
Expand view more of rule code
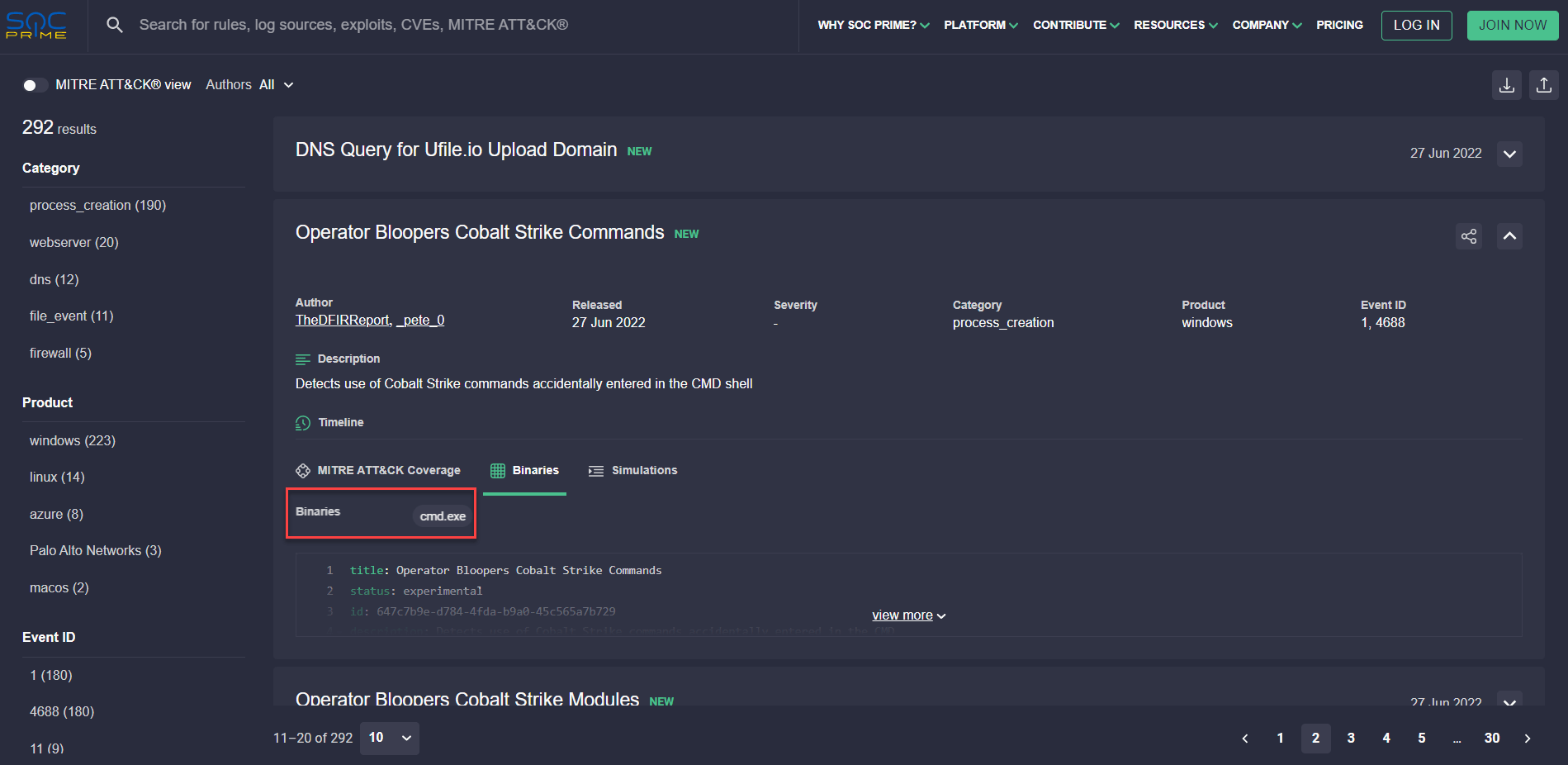[x=908, y=615]
